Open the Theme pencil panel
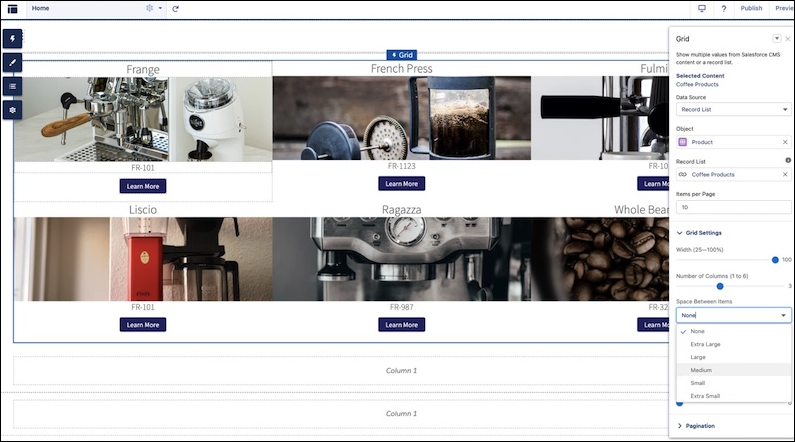Image resolution: width=795 pixels, height=442 pixels. [12, 62]
